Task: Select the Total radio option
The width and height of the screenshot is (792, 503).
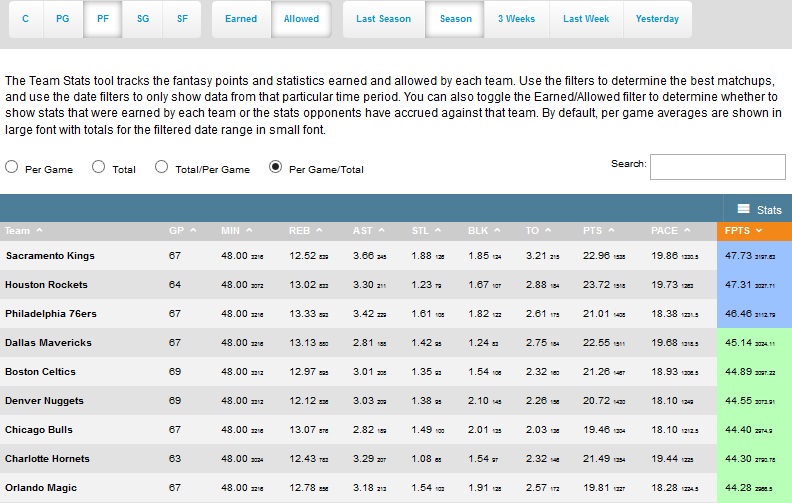Action: pyautogui.click(x=98, y=167)
